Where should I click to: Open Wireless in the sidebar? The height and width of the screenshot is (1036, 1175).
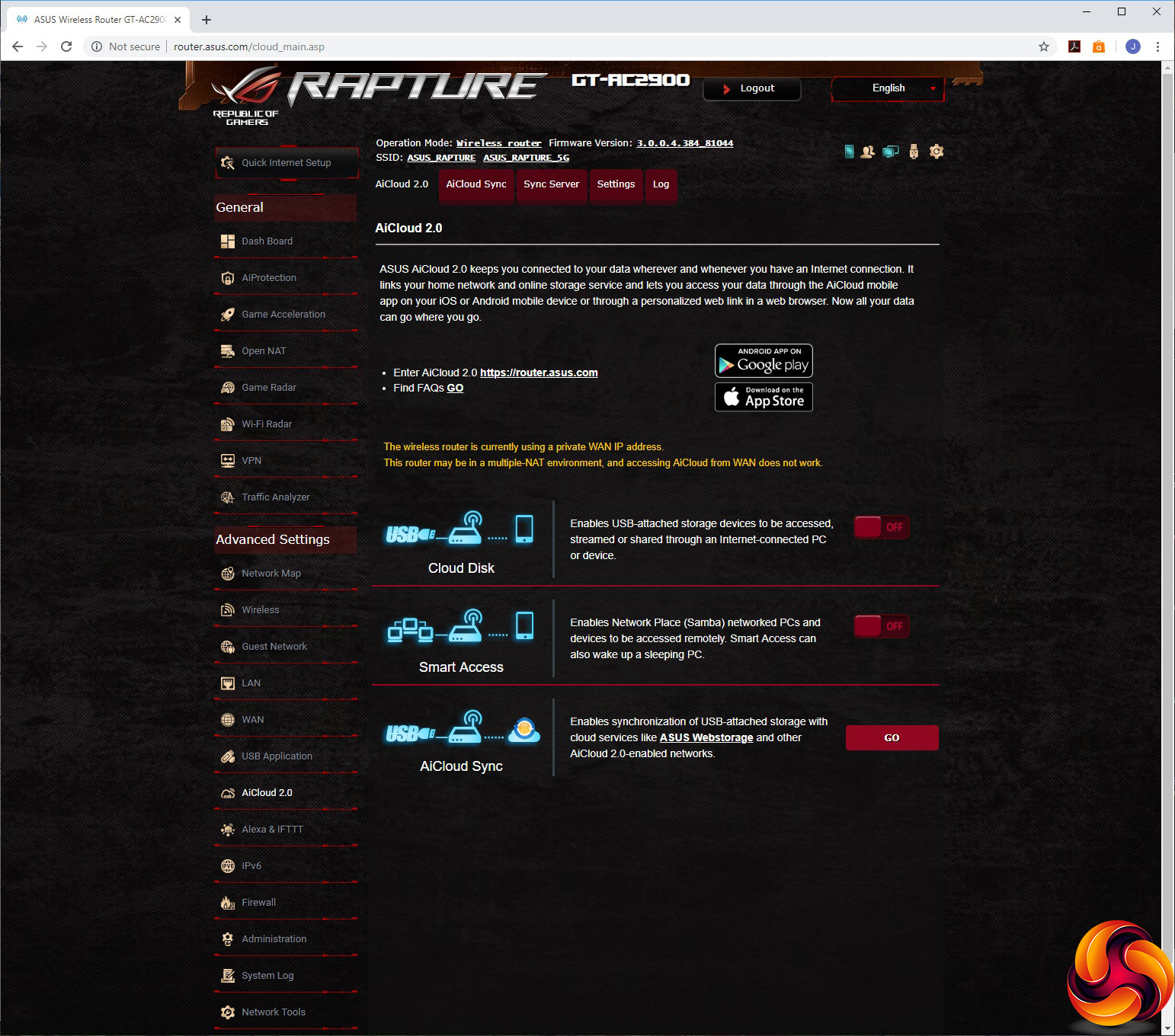pos(286,610)
